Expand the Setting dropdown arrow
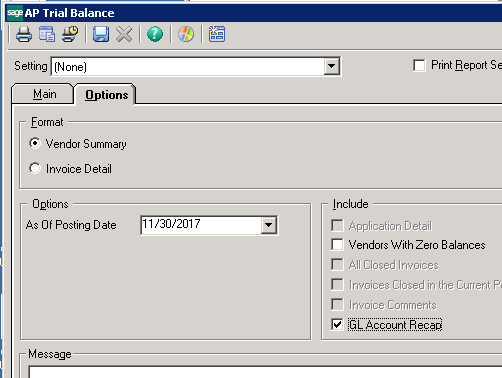Viewport: 502px width, 378px height. tap(331, 66)
